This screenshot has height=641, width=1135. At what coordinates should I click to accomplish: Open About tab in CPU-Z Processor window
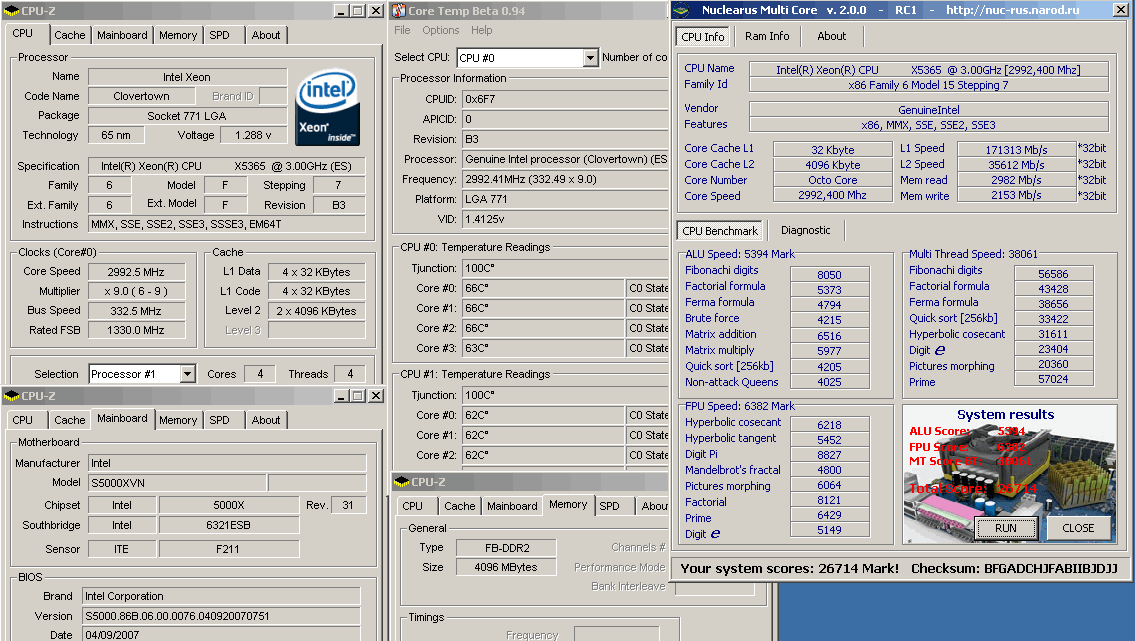[266, 35]
